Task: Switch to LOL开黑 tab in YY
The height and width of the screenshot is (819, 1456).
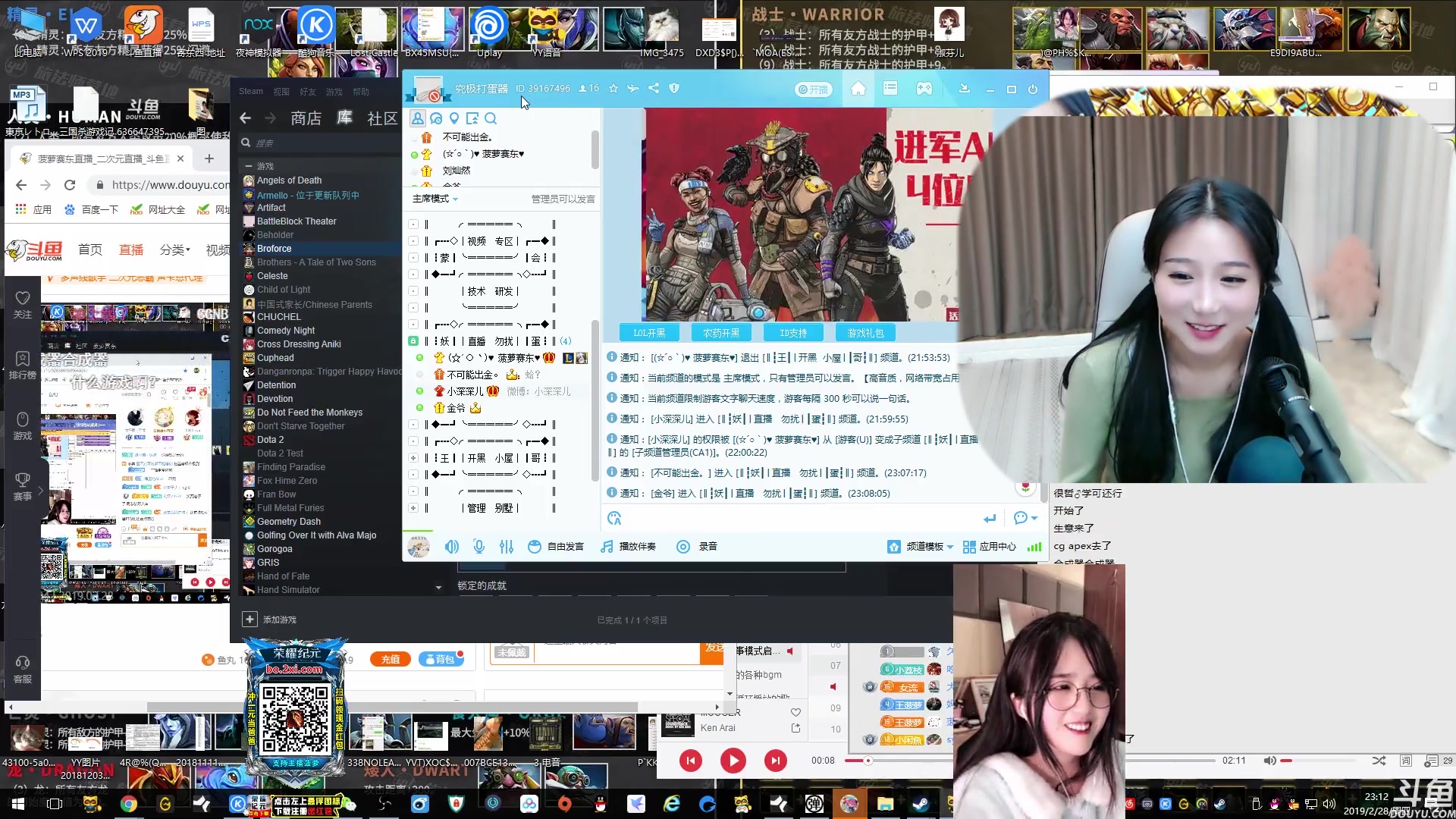Action: (650, 333)
